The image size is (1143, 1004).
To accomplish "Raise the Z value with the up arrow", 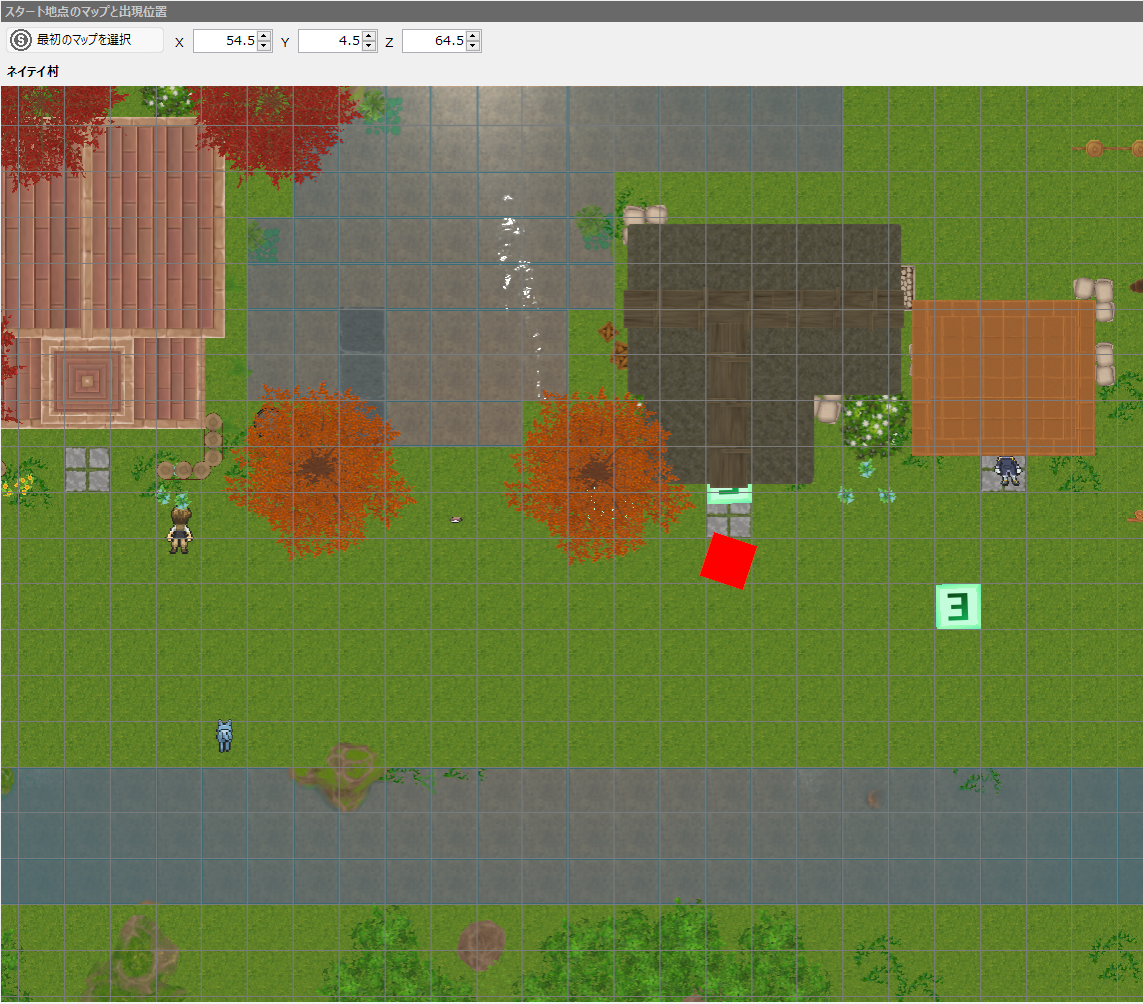I will click(x=473, y=36).
